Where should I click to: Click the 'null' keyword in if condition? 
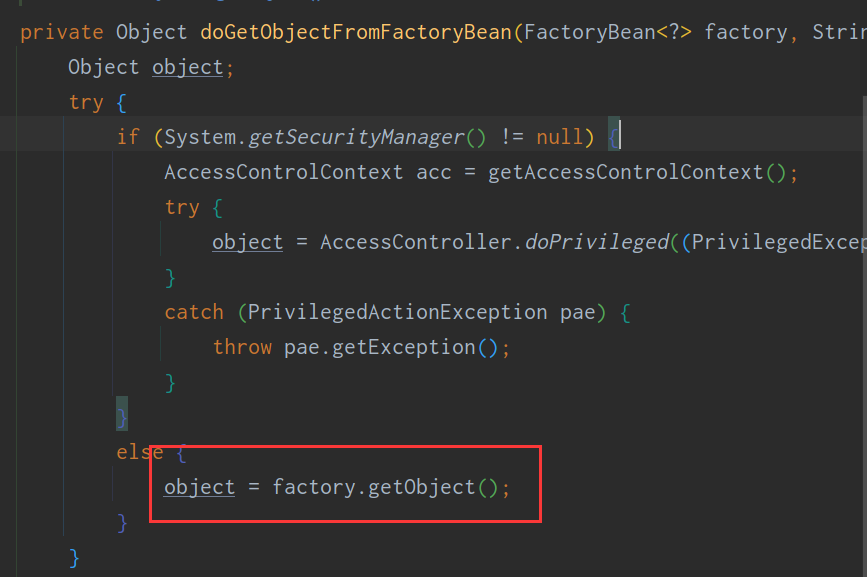pyautogui.click(x=560, y=137)
